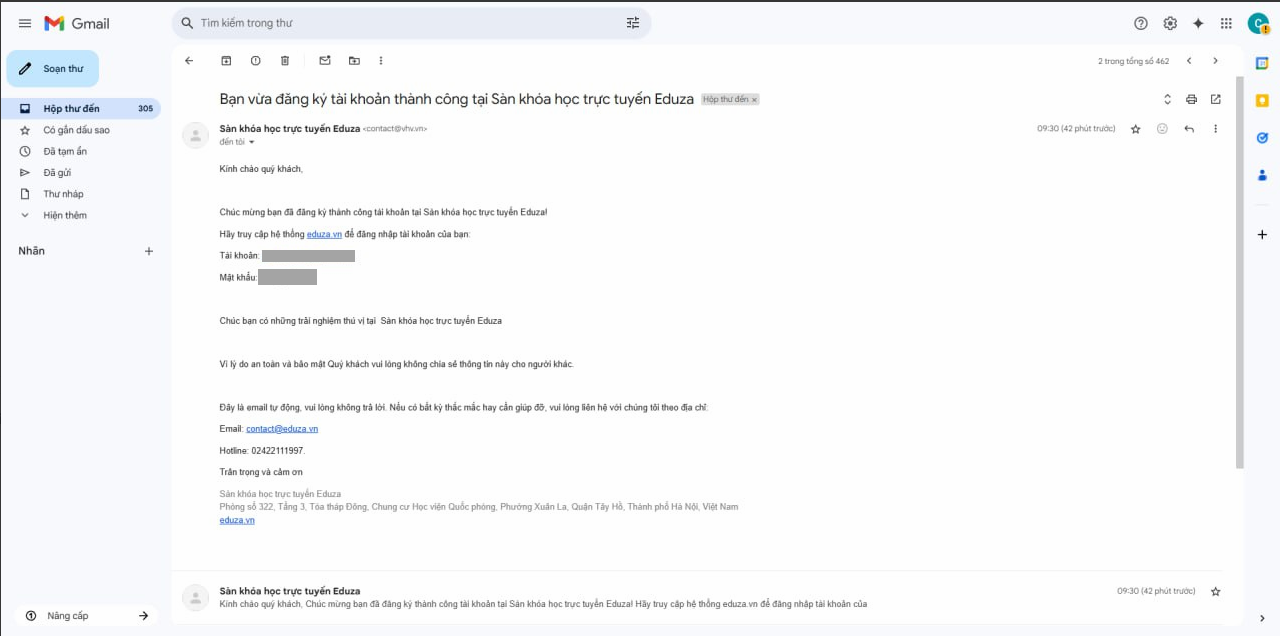This screenshot has width=1280, height=636.
Task: Open eduza.vn link in login sentence
Action: (324, 234)
